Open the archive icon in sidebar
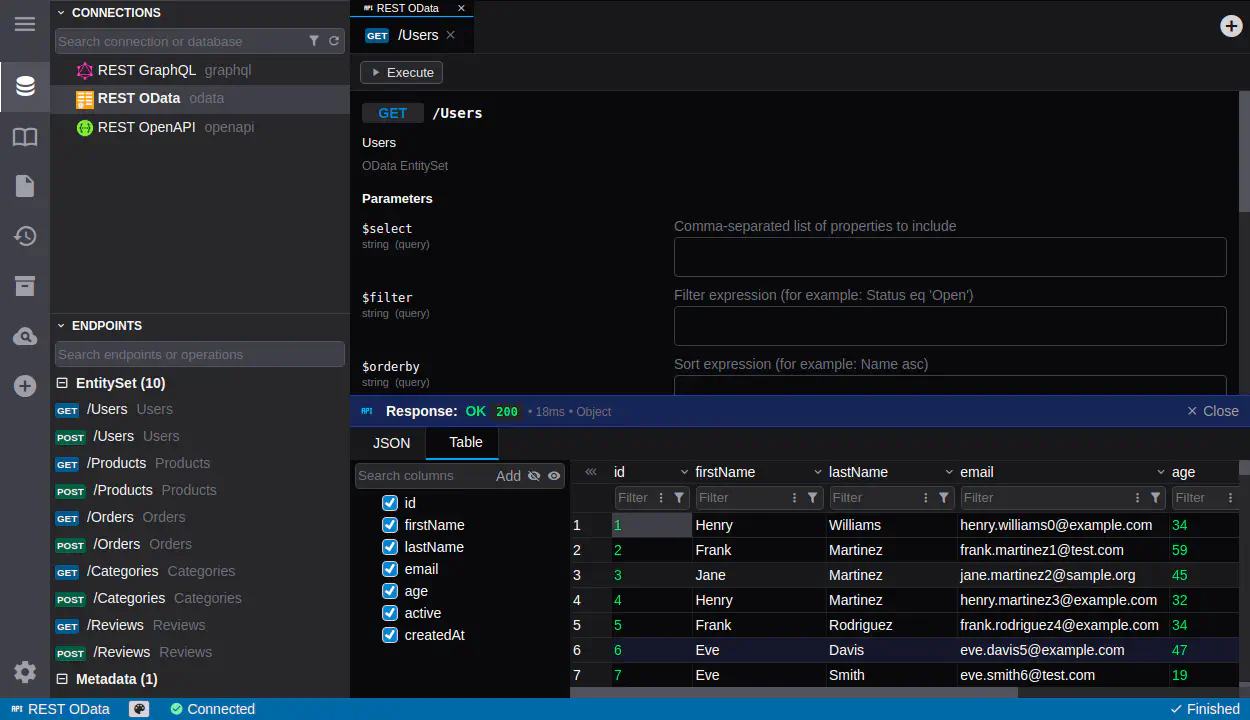 [25, 286]
